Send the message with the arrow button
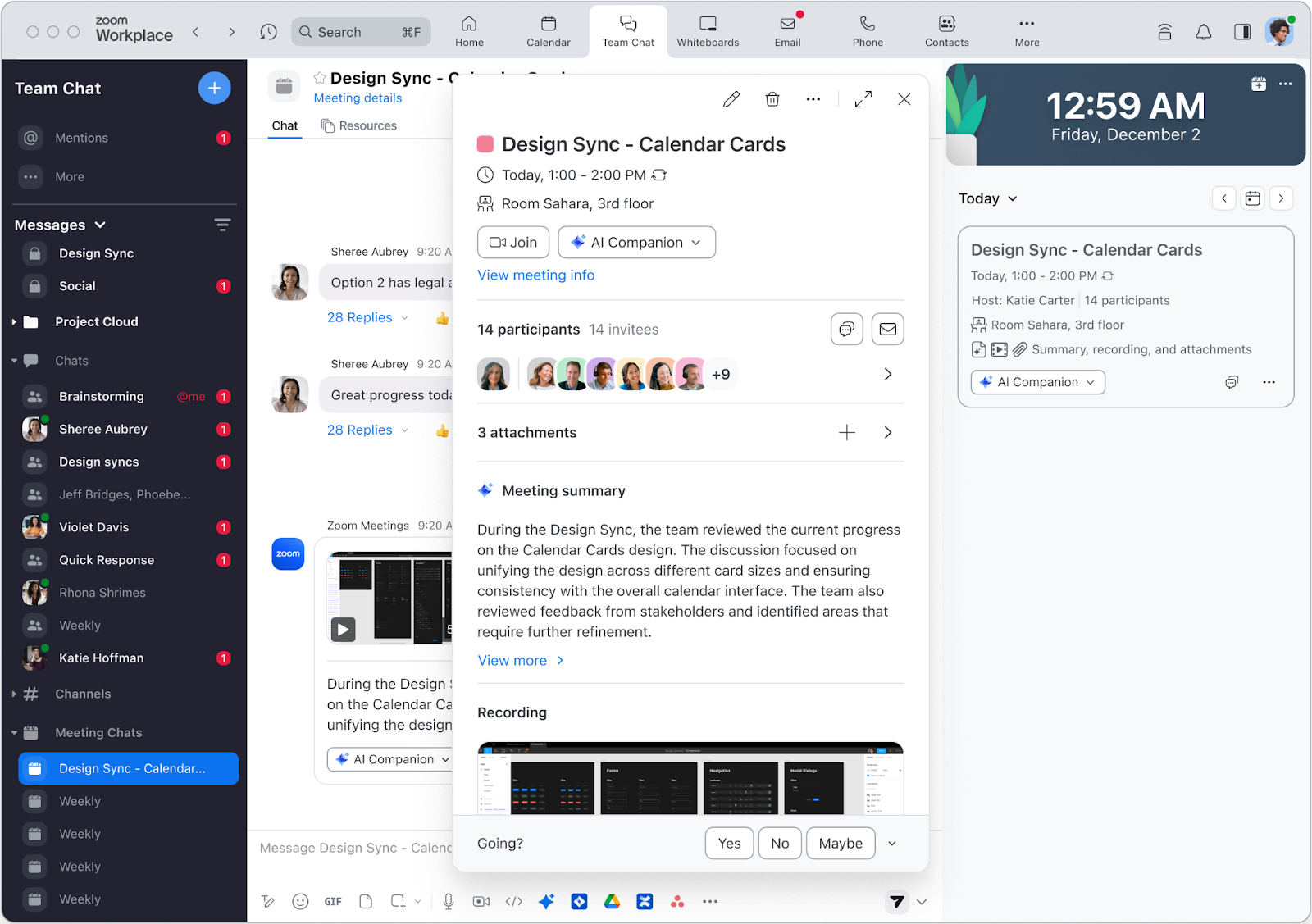Viewport: 1312px width, 924px height. tap(897, 902)
